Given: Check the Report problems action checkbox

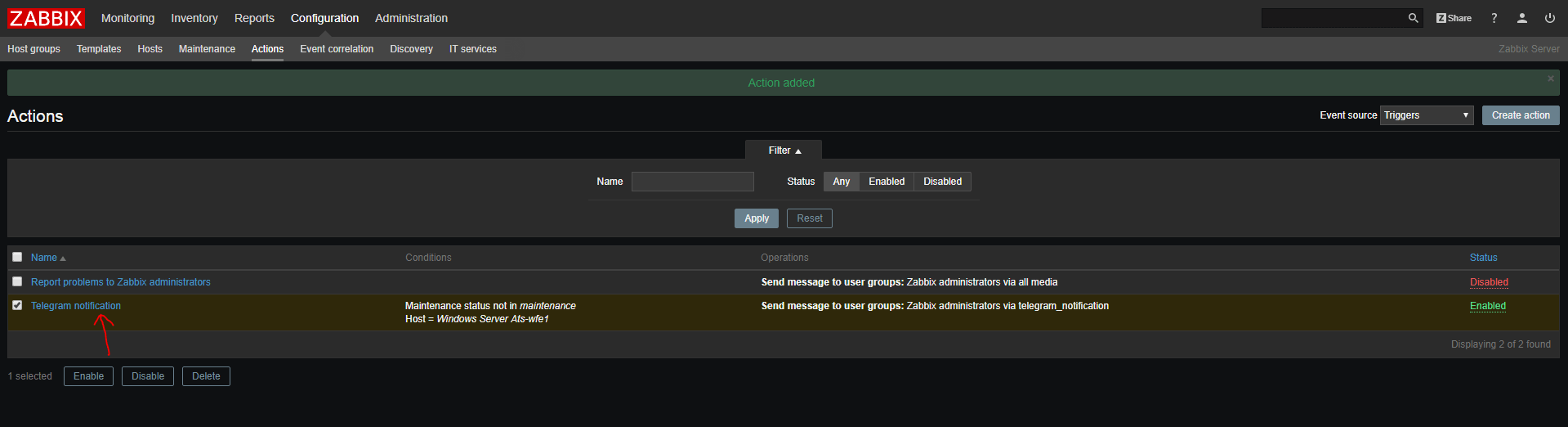Looking at the screenshot, I should (x=17, y=281).
